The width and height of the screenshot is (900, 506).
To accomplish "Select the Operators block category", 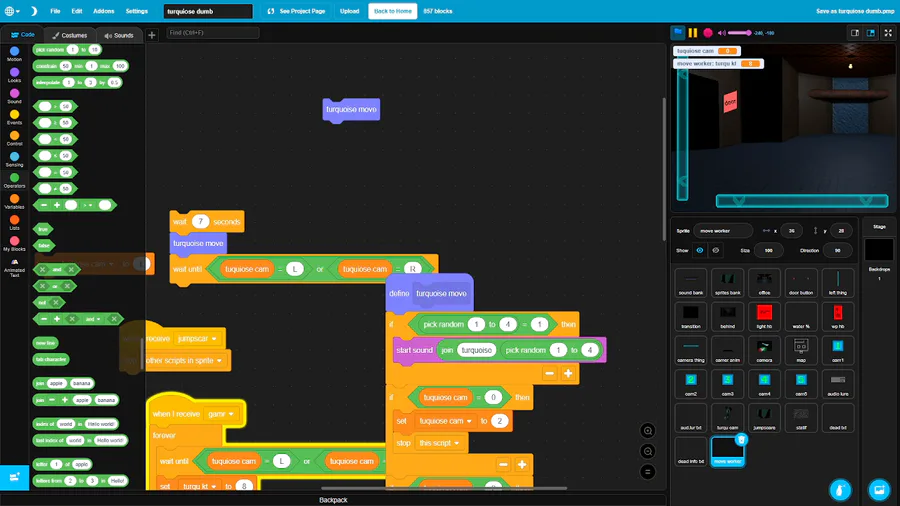I will 14,181.
